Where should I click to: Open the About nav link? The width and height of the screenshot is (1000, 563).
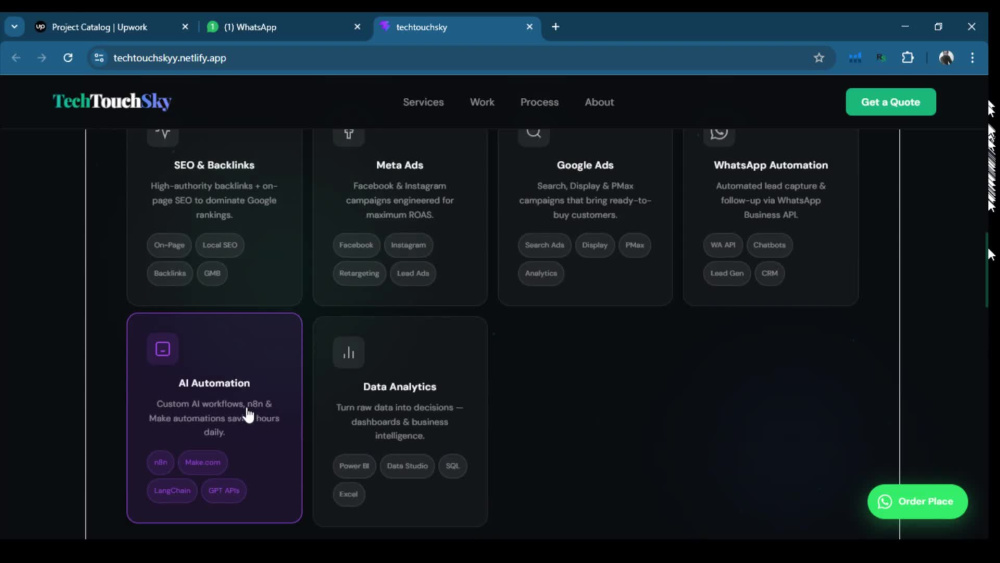coord(599,102)
